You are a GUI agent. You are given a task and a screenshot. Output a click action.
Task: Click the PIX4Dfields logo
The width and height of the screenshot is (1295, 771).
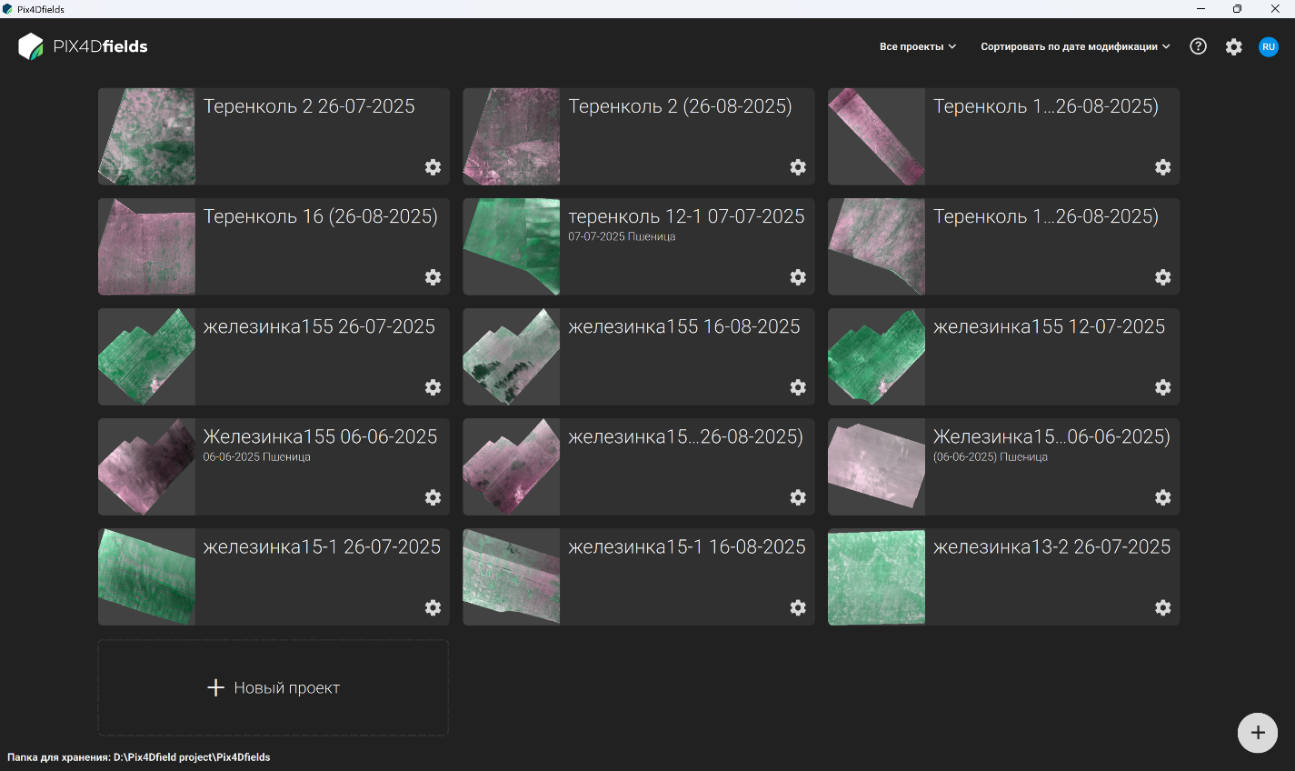pos(83,46)
